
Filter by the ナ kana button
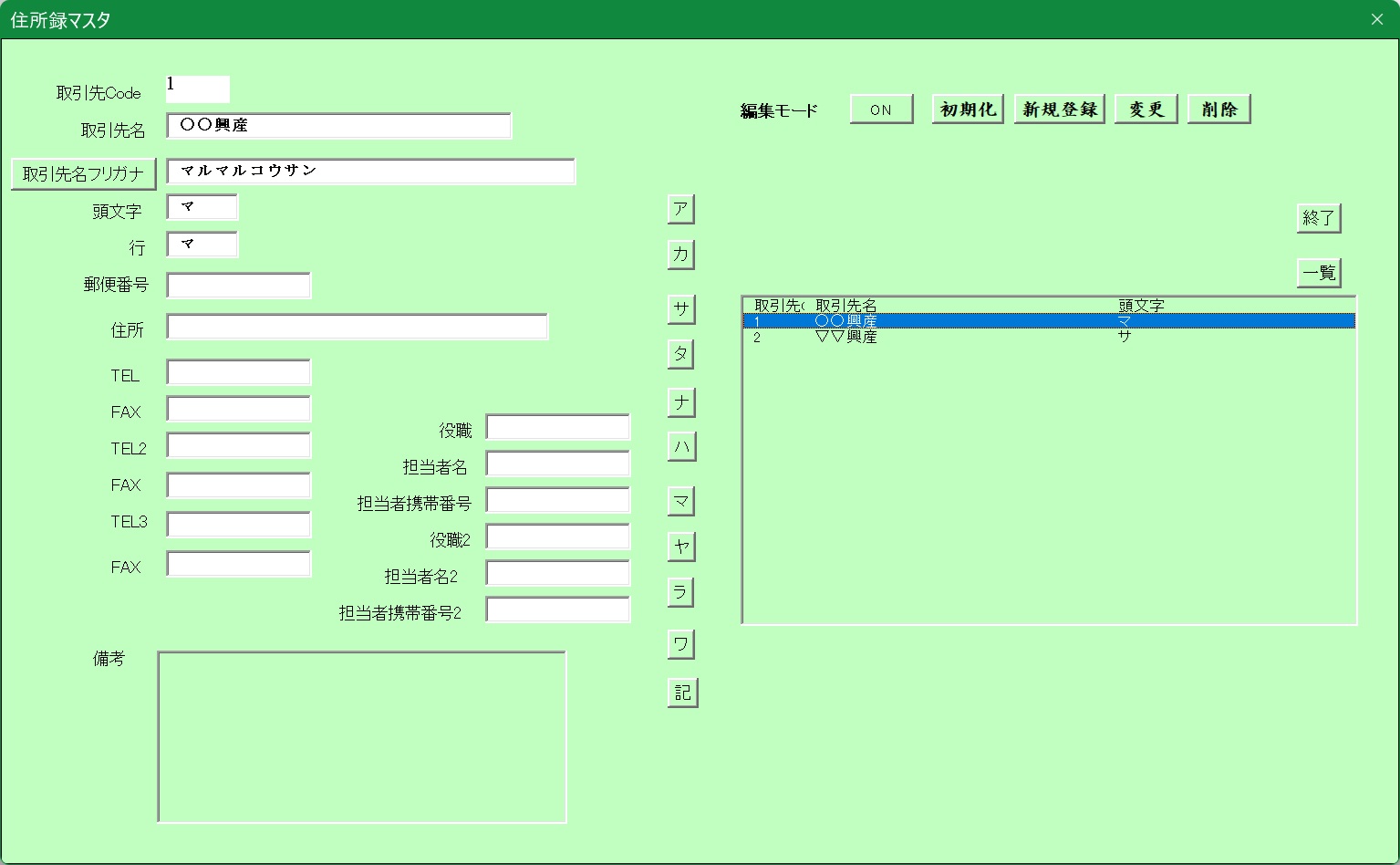[x=681, y=402]
